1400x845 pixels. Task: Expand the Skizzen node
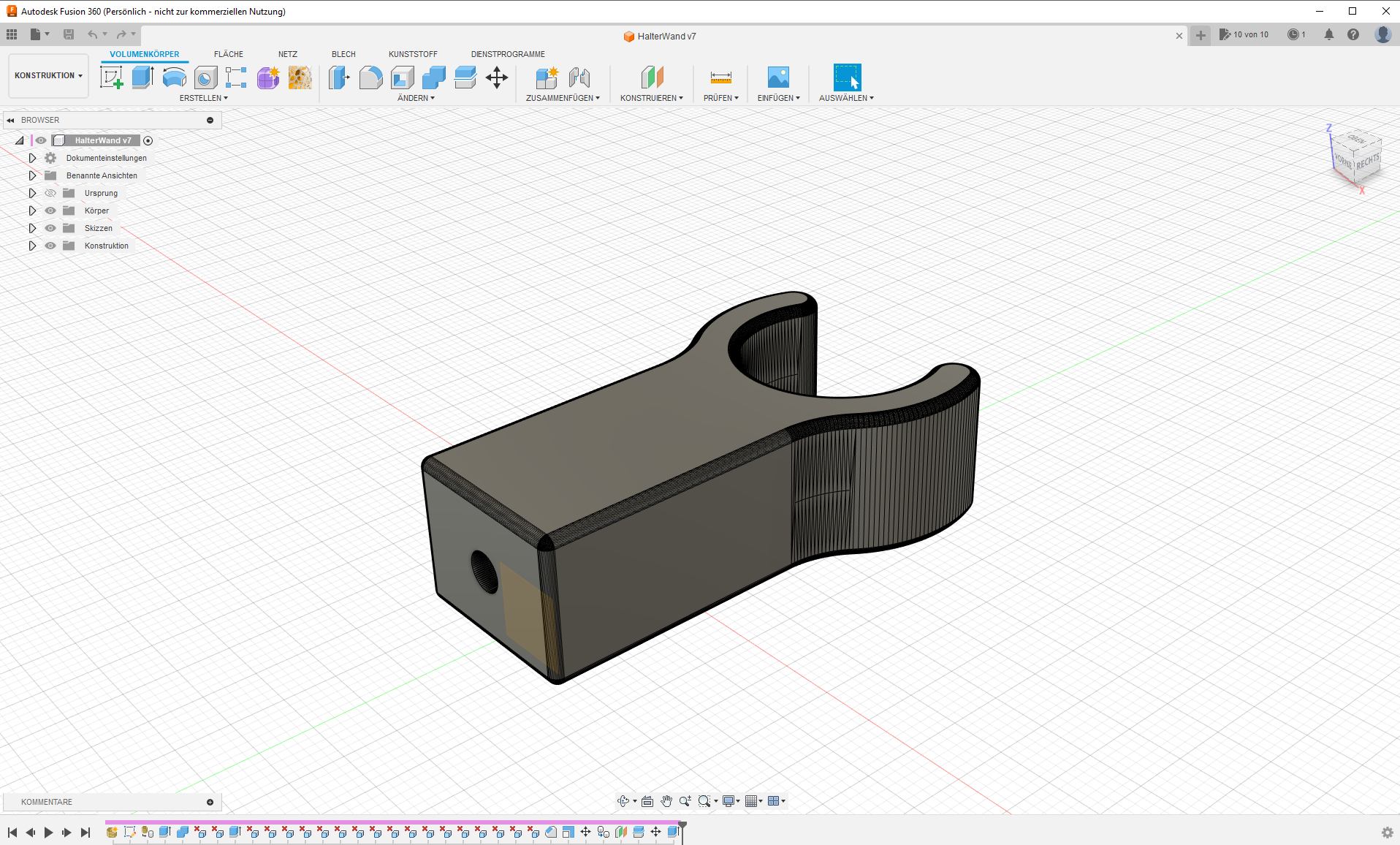click(x=32, y=228)
